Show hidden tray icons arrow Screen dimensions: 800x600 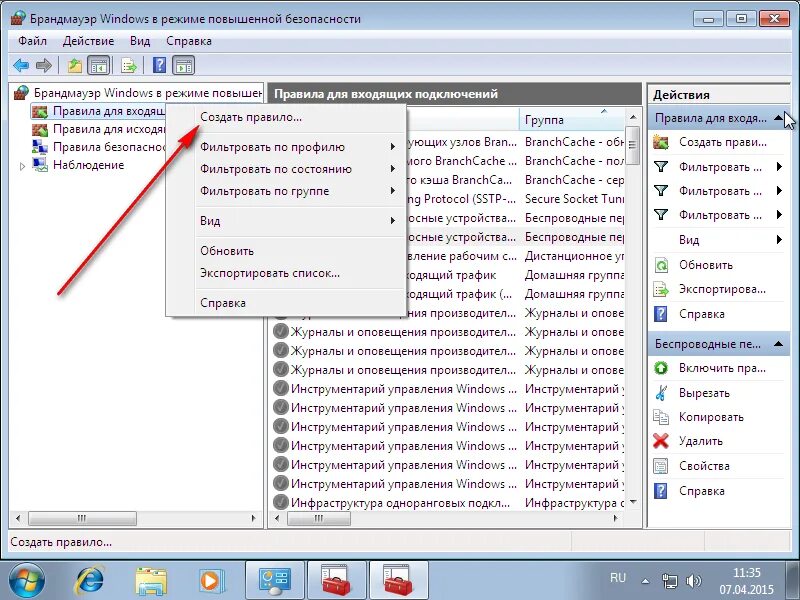645,581
